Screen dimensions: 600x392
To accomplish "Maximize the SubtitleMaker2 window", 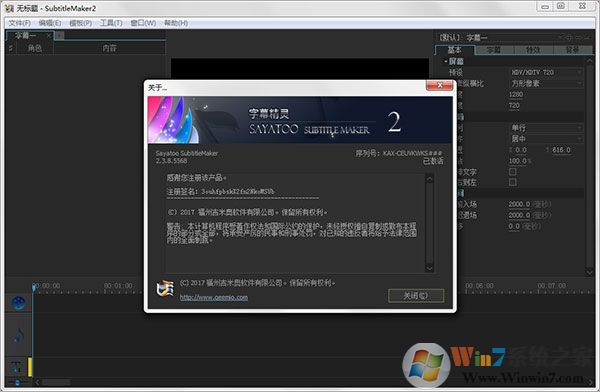I will pos(561,6).
